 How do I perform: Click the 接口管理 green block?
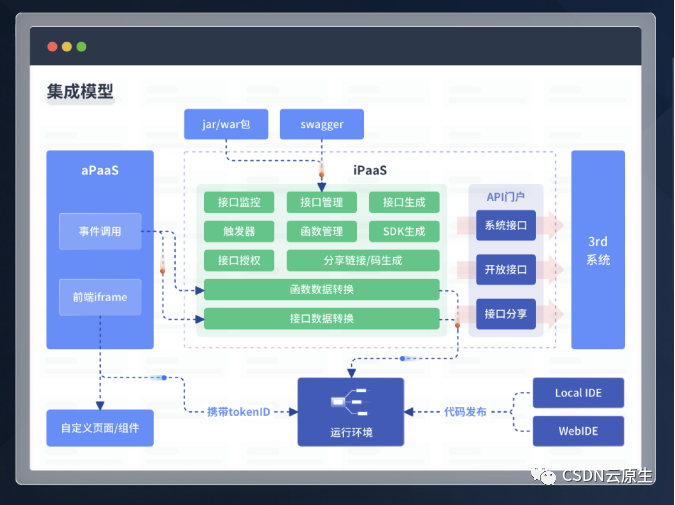tap(322, 202)
